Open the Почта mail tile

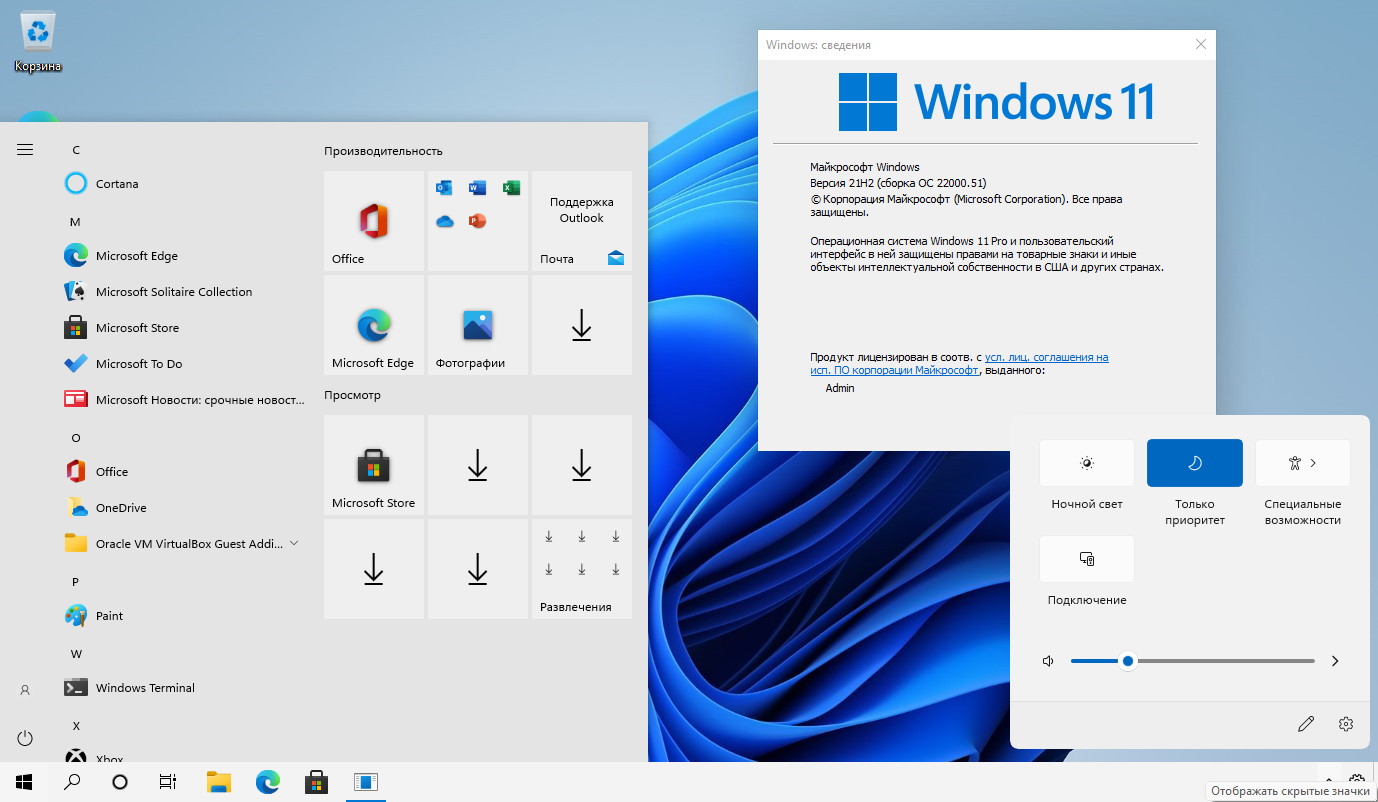[x=582, y=221]
